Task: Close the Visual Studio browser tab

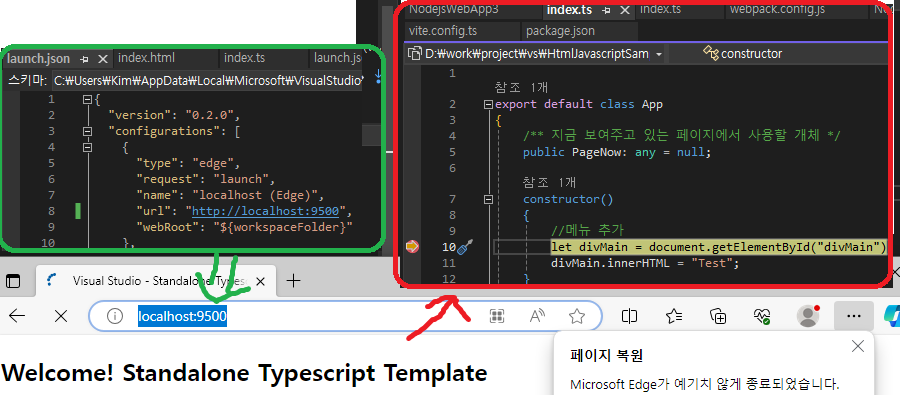Action: [260, 281]
